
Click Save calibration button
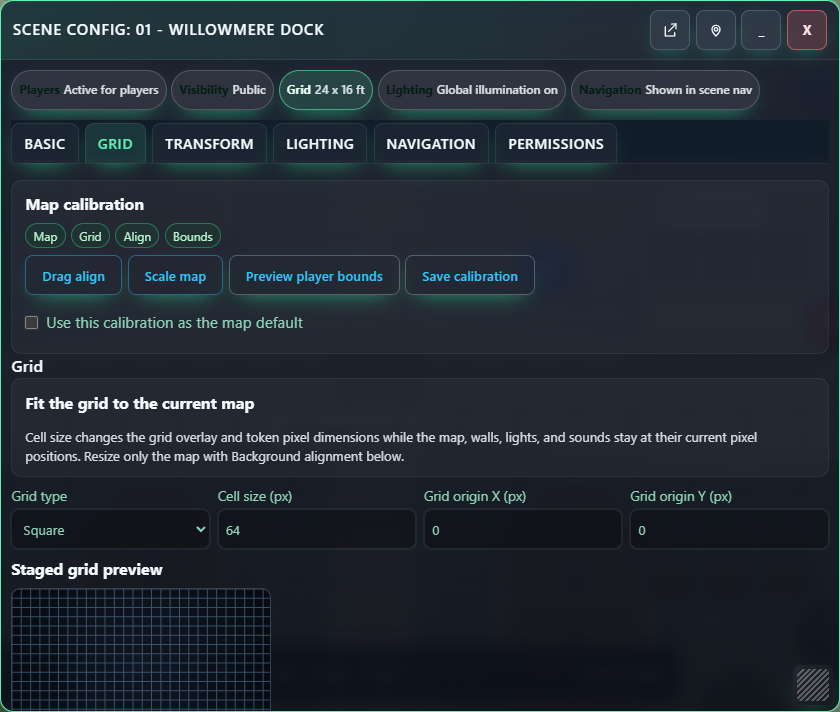[x=470, y=275]
